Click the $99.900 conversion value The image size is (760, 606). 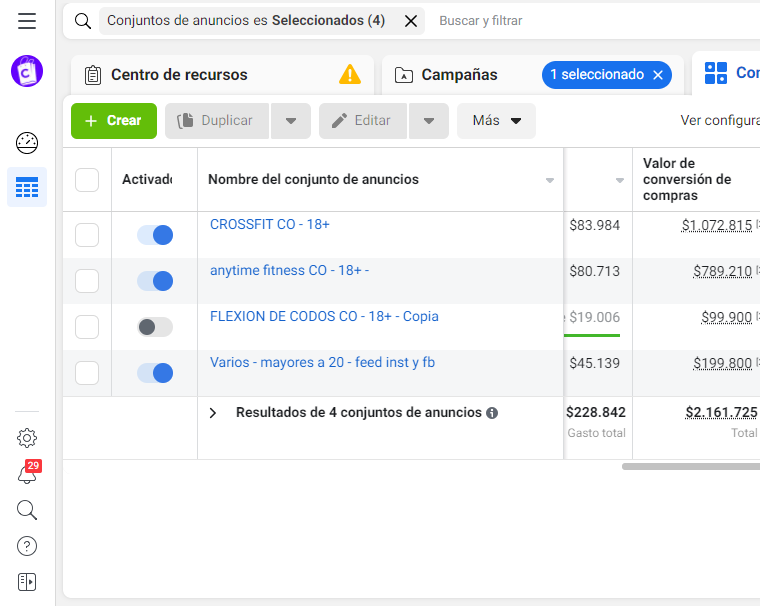(727, 318)
